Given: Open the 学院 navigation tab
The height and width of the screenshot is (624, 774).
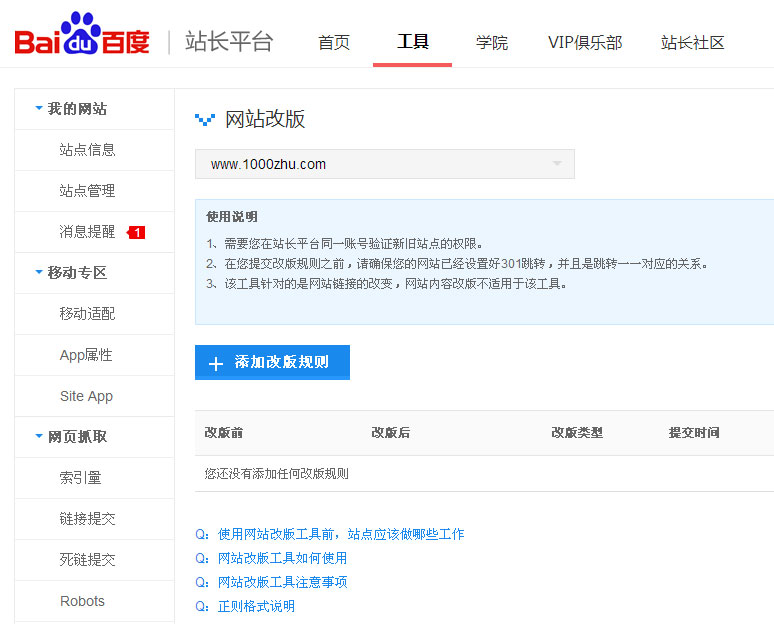Looking at the screenshot, I should pos(492,43).
